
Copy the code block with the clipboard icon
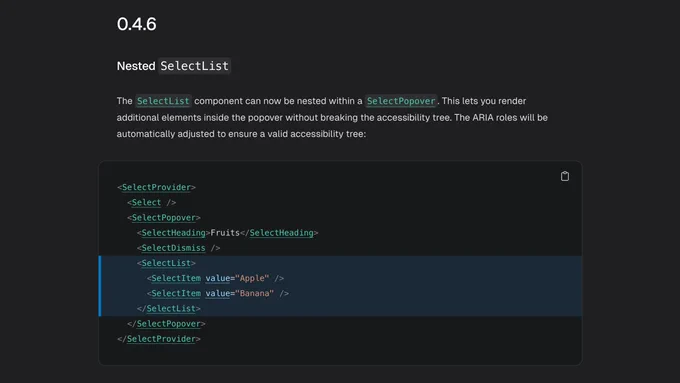tap(565, 176)
